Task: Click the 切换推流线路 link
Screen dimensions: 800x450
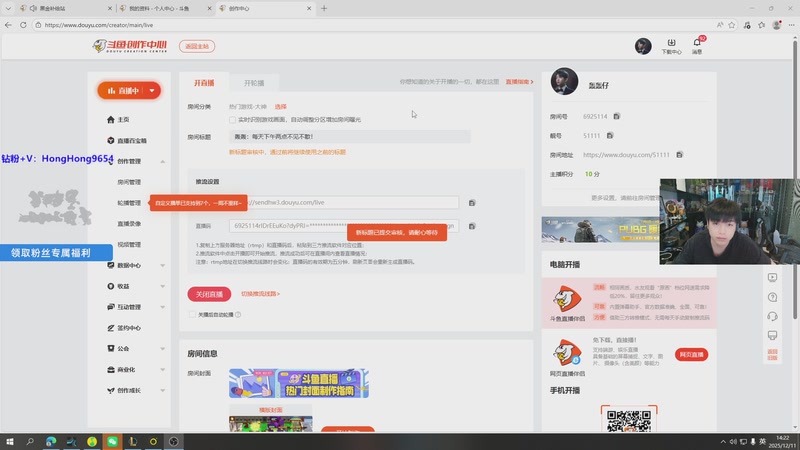Action: point(260,294)
